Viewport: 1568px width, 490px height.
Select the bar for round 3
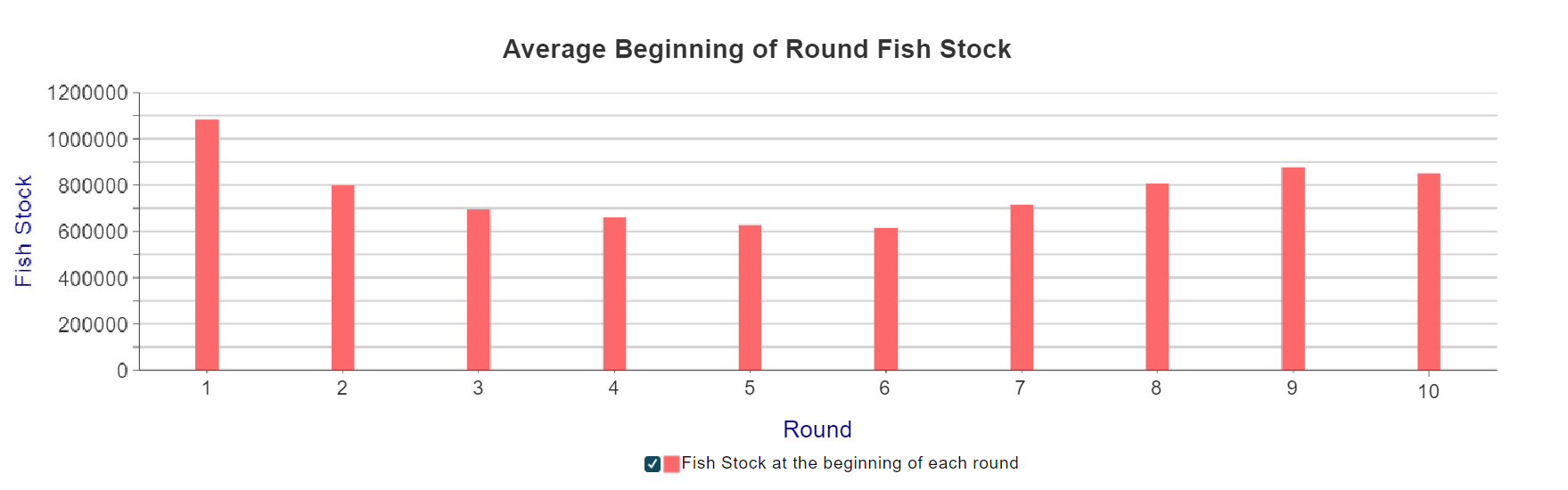[x=479, y=290]
